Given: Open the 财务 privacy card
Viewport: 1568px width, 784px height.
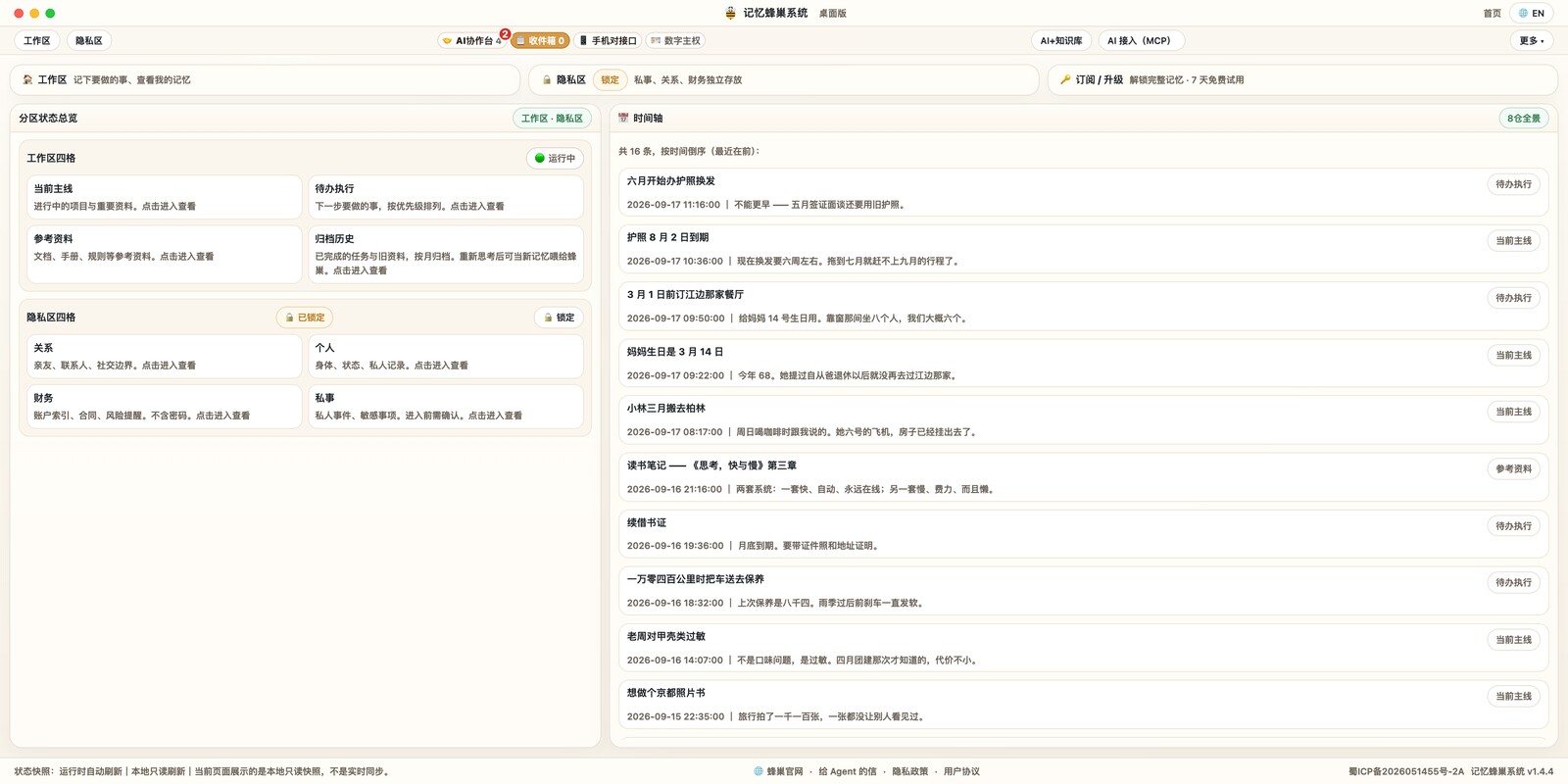Looking at the screenshot, I should tap(164, 407).
